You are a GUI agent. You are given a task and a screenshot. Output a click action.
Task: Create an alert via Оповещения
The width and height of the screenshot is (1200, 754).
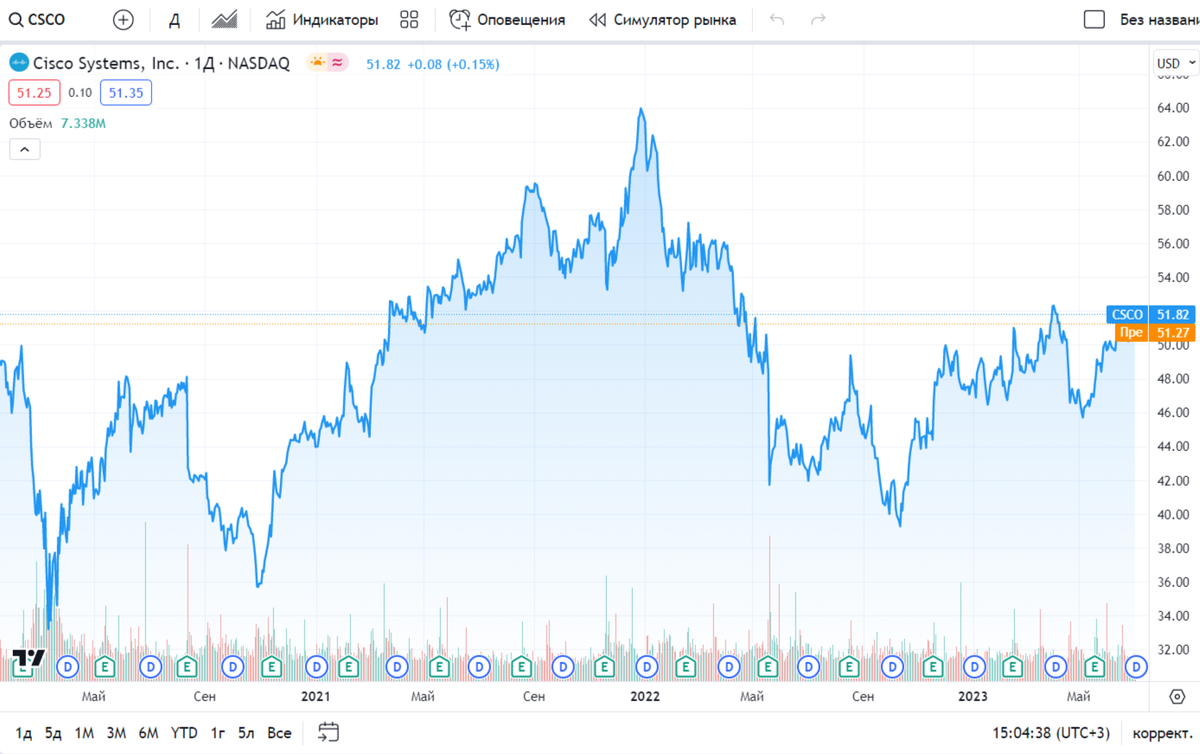[x=507, y=20]
